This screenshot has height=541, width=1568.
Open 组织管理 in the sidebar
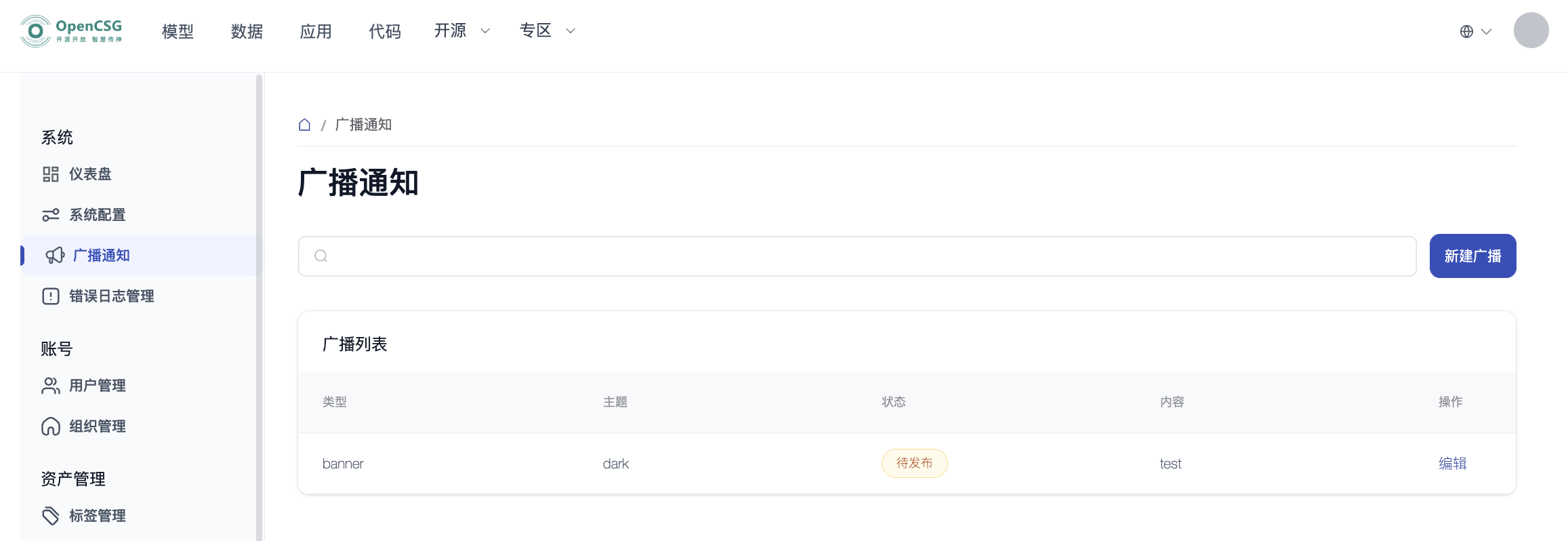(x=98, y=426)
